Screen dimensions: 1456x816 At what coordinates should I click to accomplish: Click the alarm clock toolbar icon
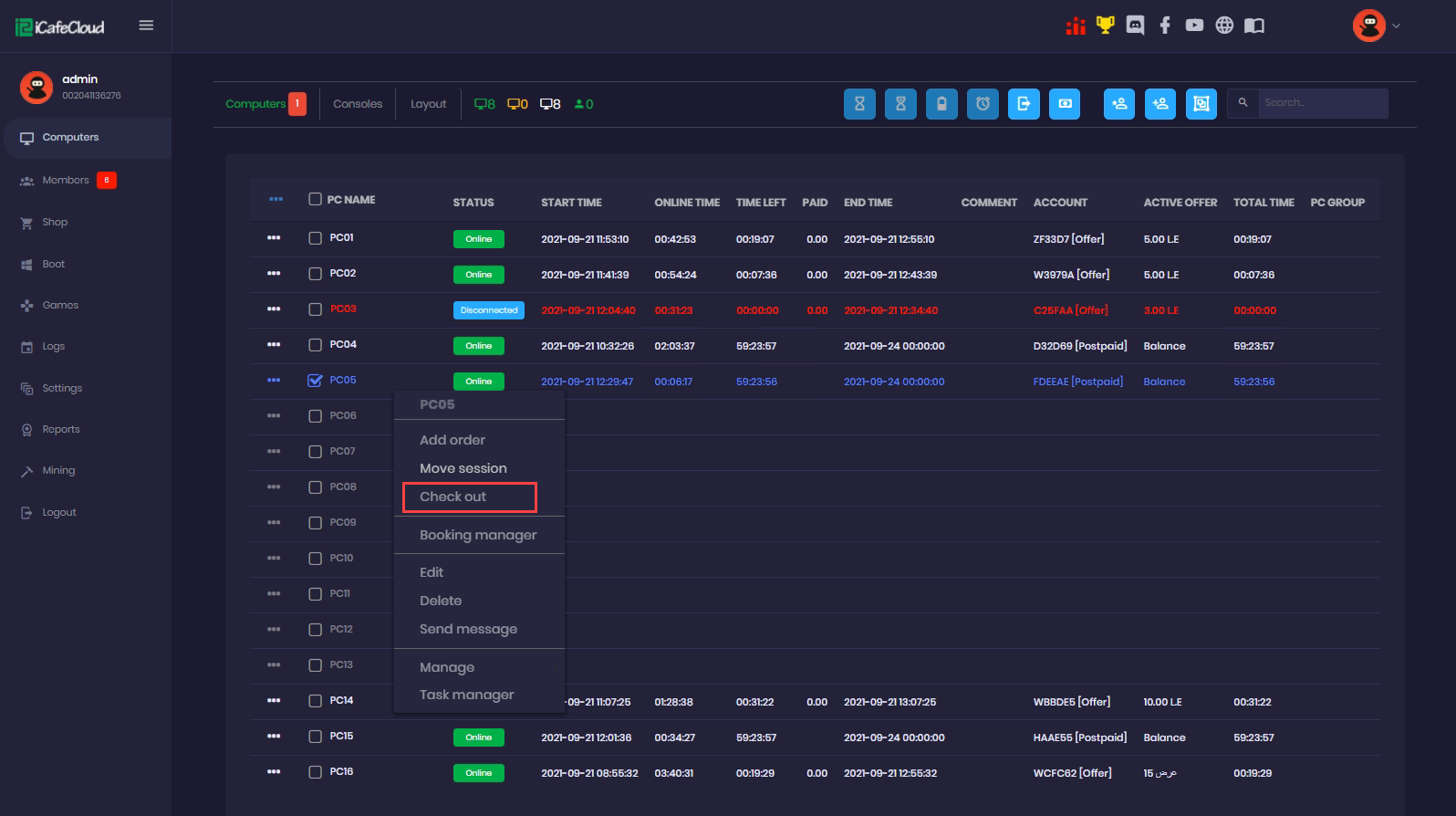[983, 104]
